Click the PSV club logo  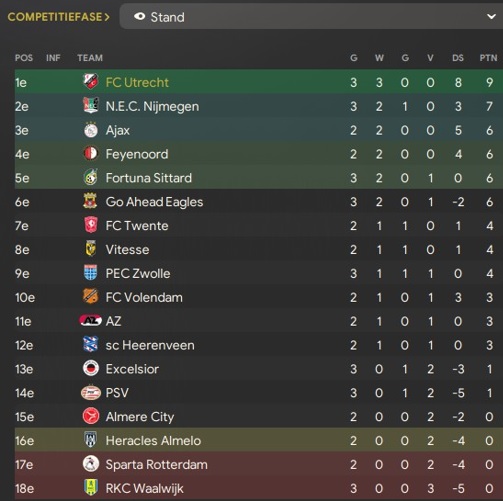coord(90,393)
